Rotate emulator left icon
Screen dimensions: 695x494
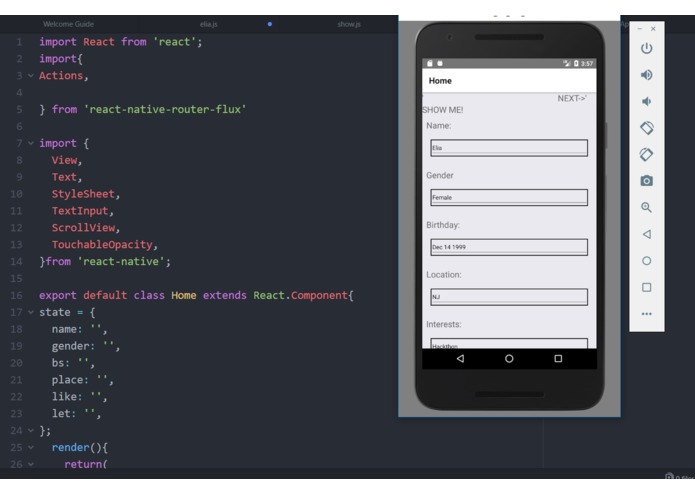pyautogui.click(x=646, y=128)
